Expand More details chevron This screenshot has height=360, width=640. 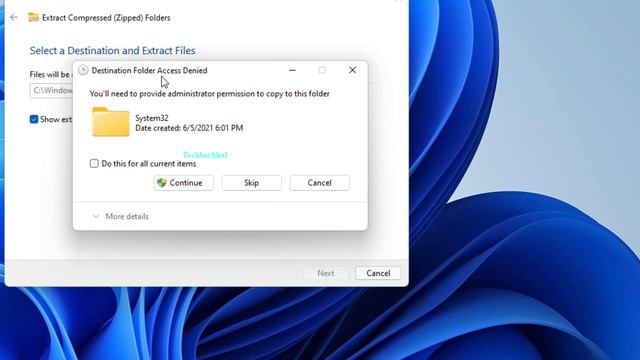tap(96, 216)
